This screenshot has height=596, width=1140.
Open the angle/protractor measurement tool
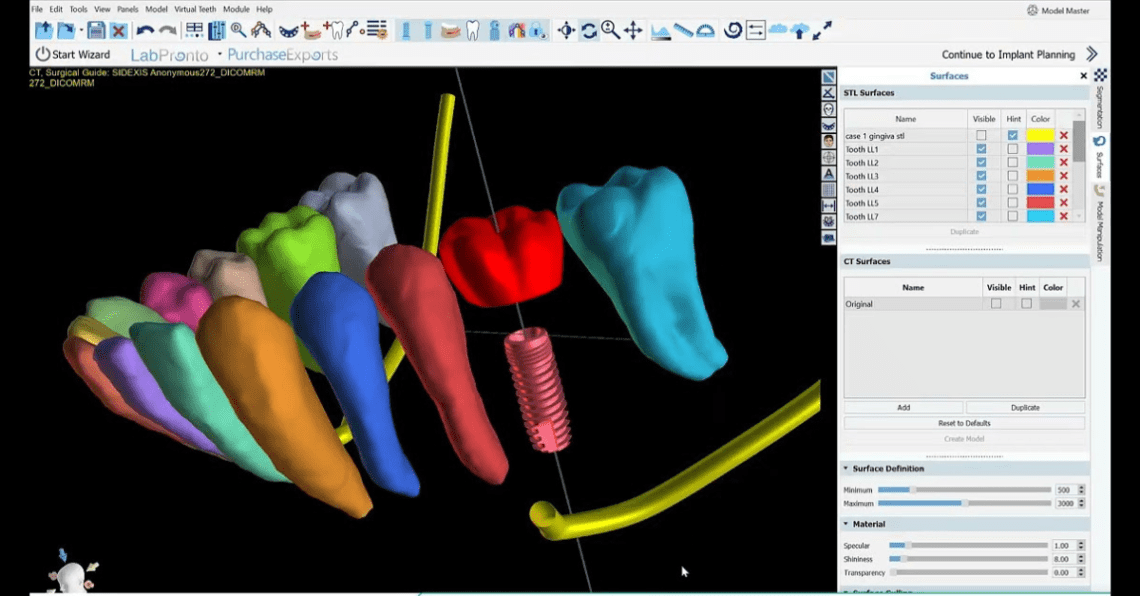pyautogui.click(x=704, y=31)
